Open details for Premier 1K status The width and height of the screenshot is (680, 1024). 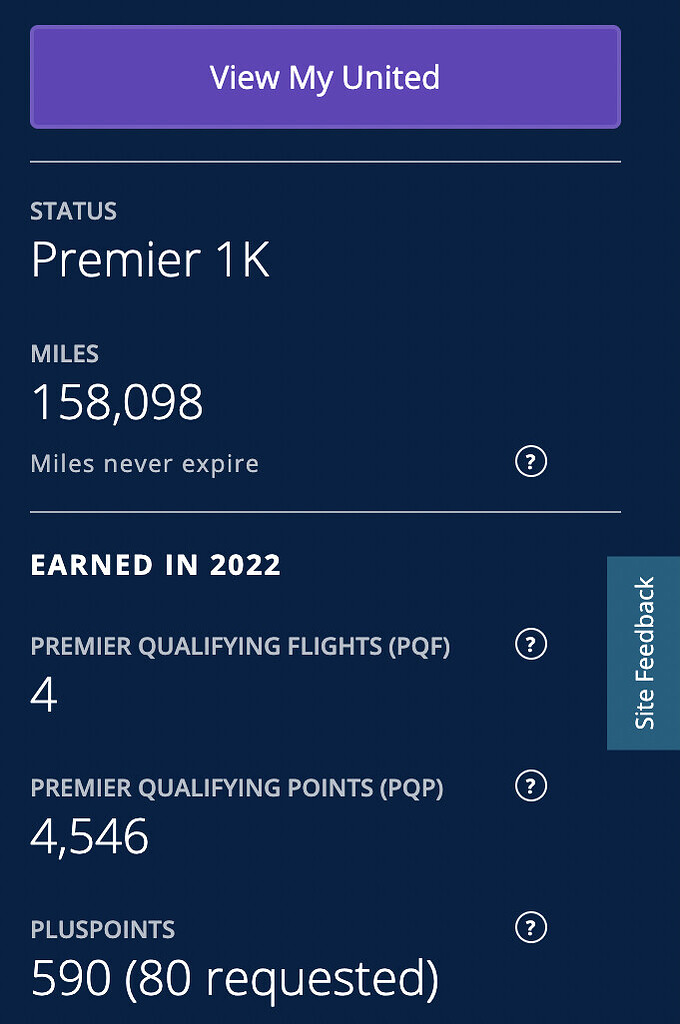point(148,260)
